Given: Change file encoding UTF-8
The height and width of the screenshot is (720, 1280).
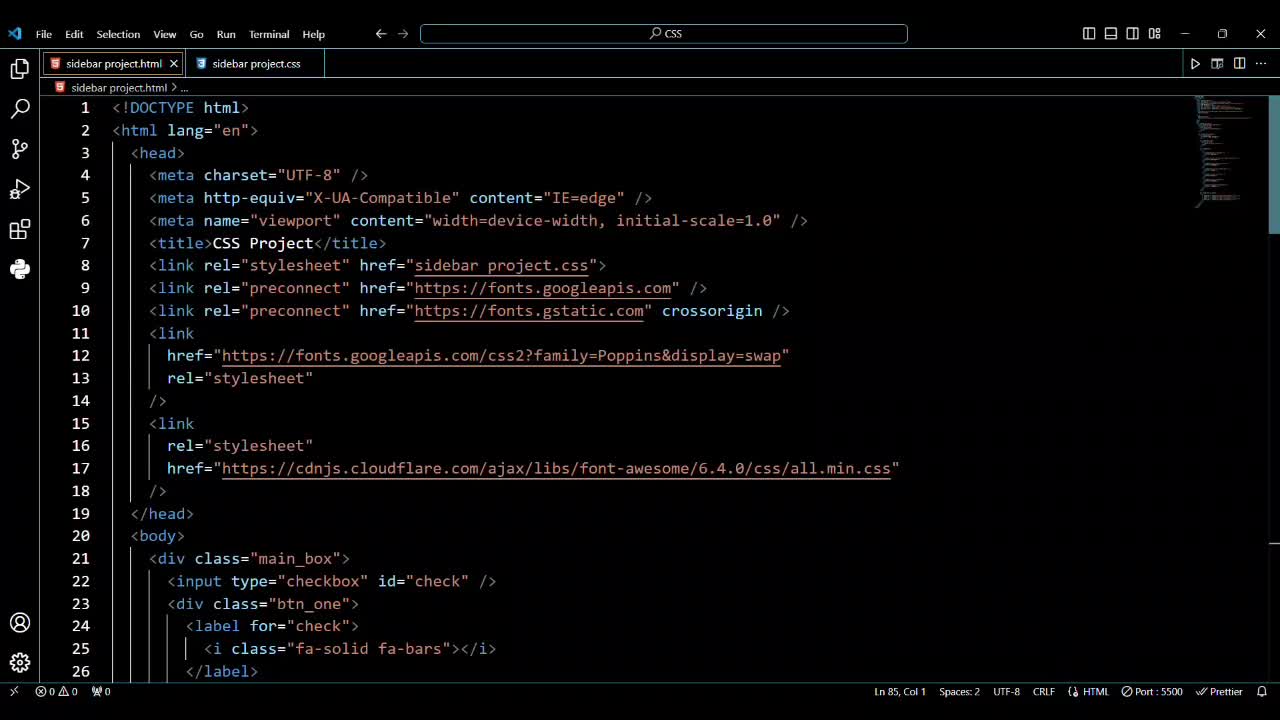Looking at the screenshot, I should (1006, 691).
